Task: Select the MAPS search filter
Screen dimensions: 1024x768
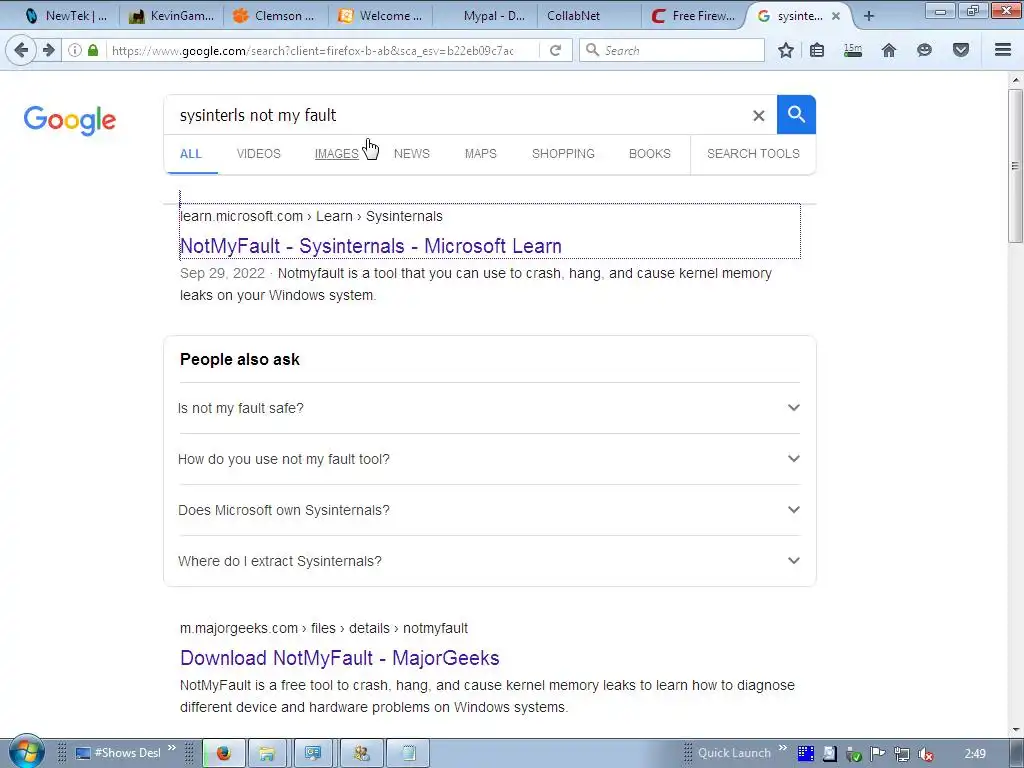Action: pyautogui.click(x=481, y=154)
